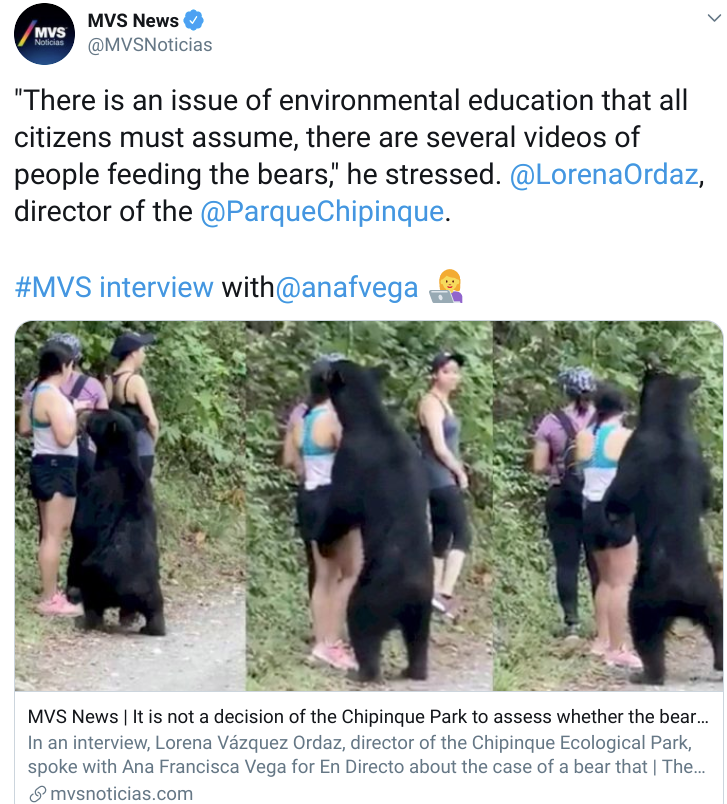Screen dimensions: 727x804
Task: Open the middle bear photo frame
Action: tap(369, 506)
